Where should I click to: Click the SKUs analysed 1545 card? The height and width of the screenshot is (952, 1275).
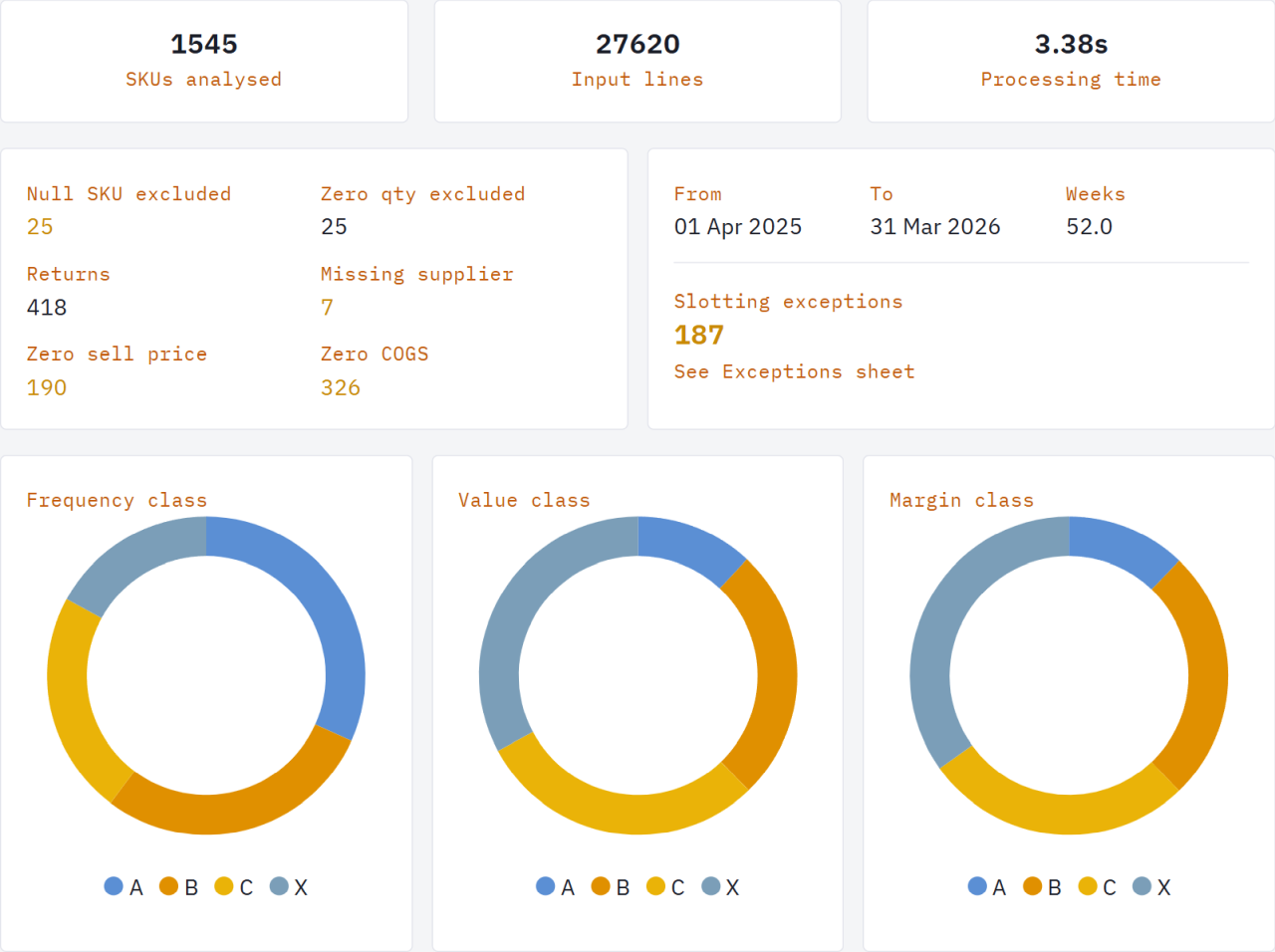coord(204,61)
